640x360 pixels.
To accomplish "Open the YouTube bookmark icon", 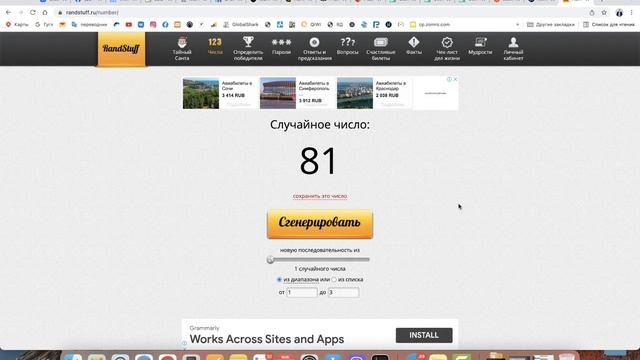I will [x=129, y=24].
